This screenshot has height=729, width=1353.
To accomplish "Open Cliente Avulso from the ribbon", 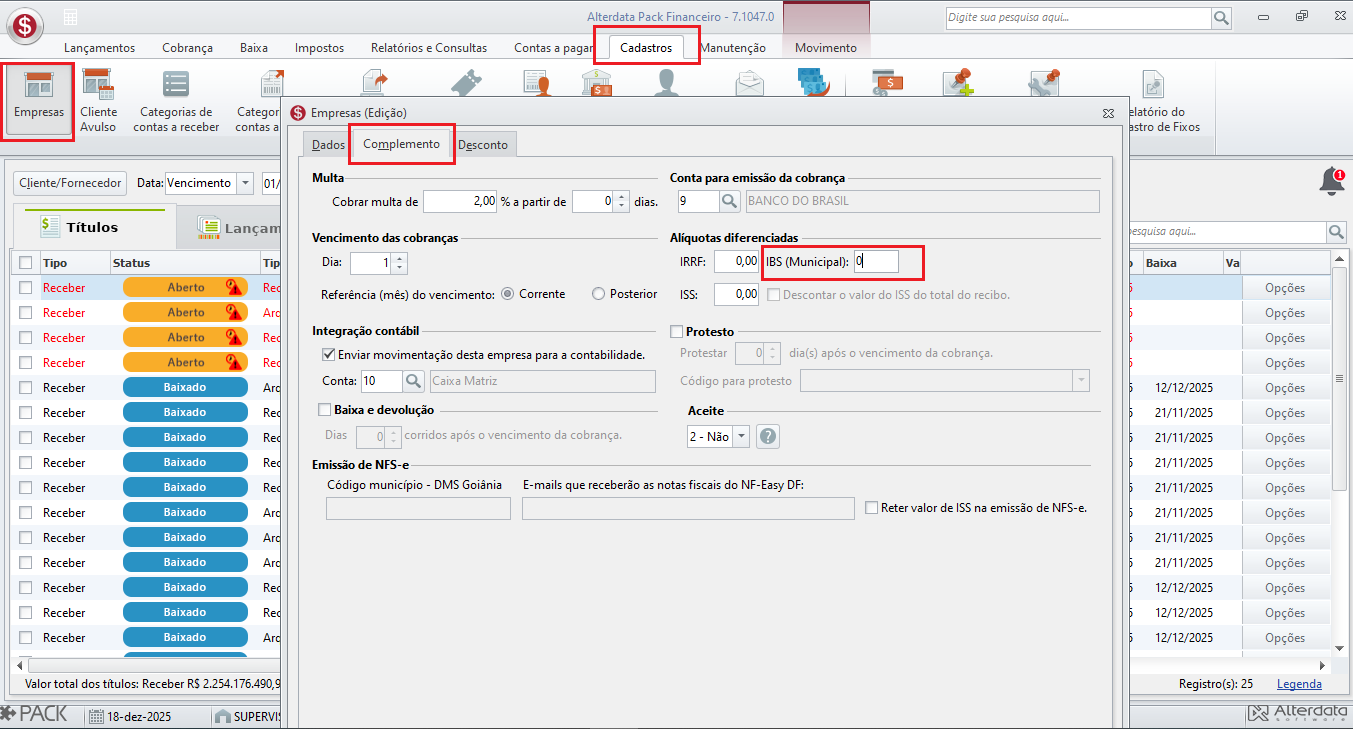I will tap(98, 101).
